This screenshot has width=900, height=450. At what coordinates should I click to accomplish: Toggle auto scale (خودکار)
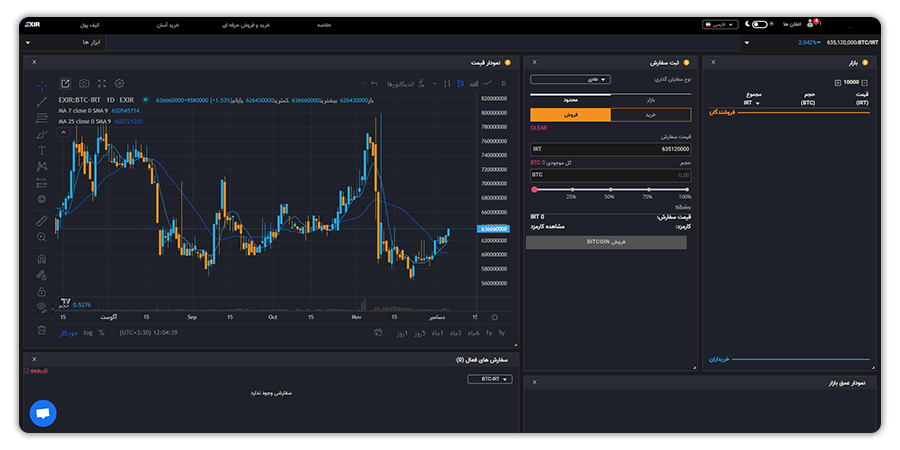click(x=69, y=333)
